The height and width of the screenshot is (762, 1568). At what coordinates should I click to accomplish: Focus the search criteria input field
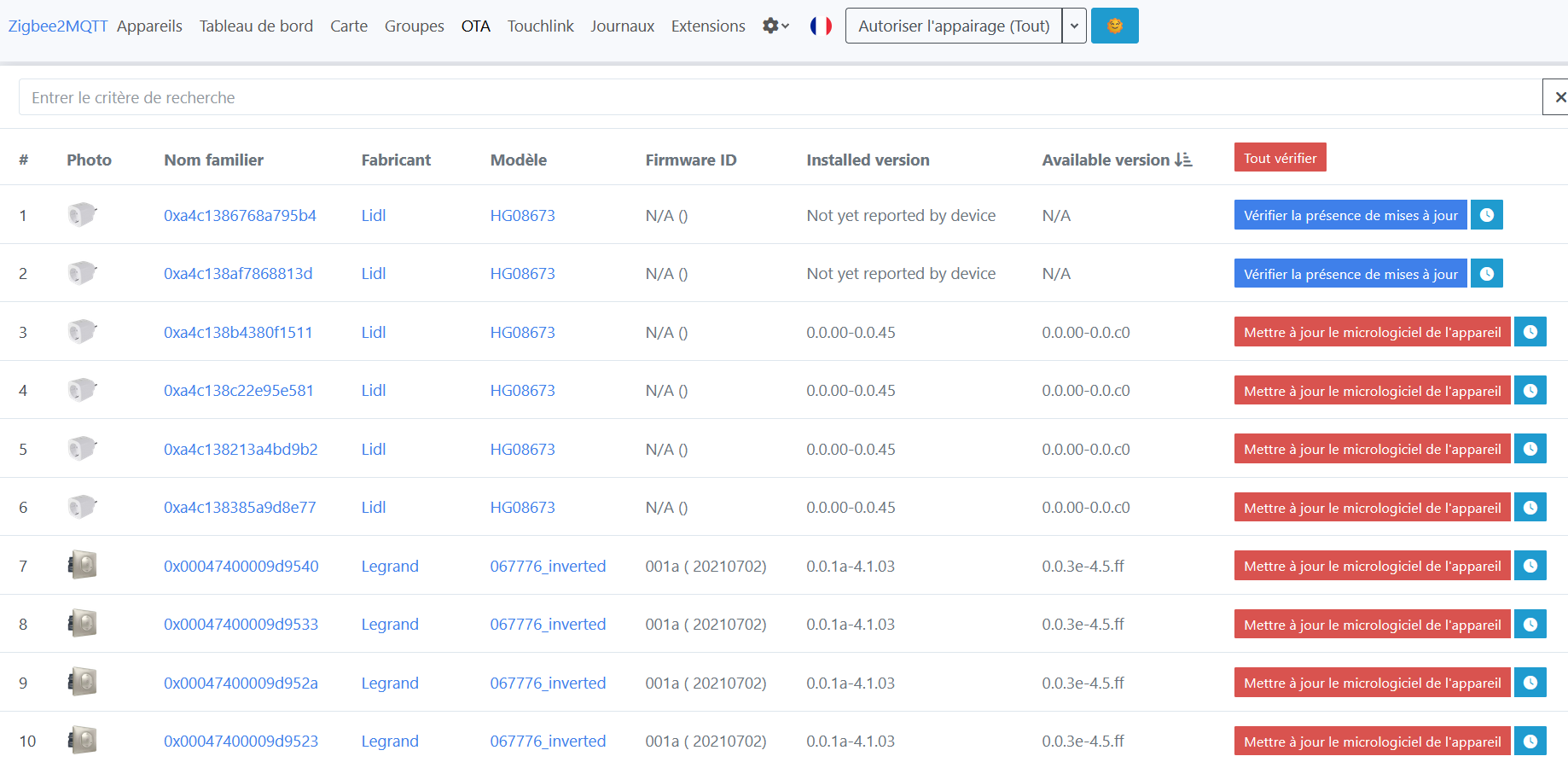[x=768, y=97]
